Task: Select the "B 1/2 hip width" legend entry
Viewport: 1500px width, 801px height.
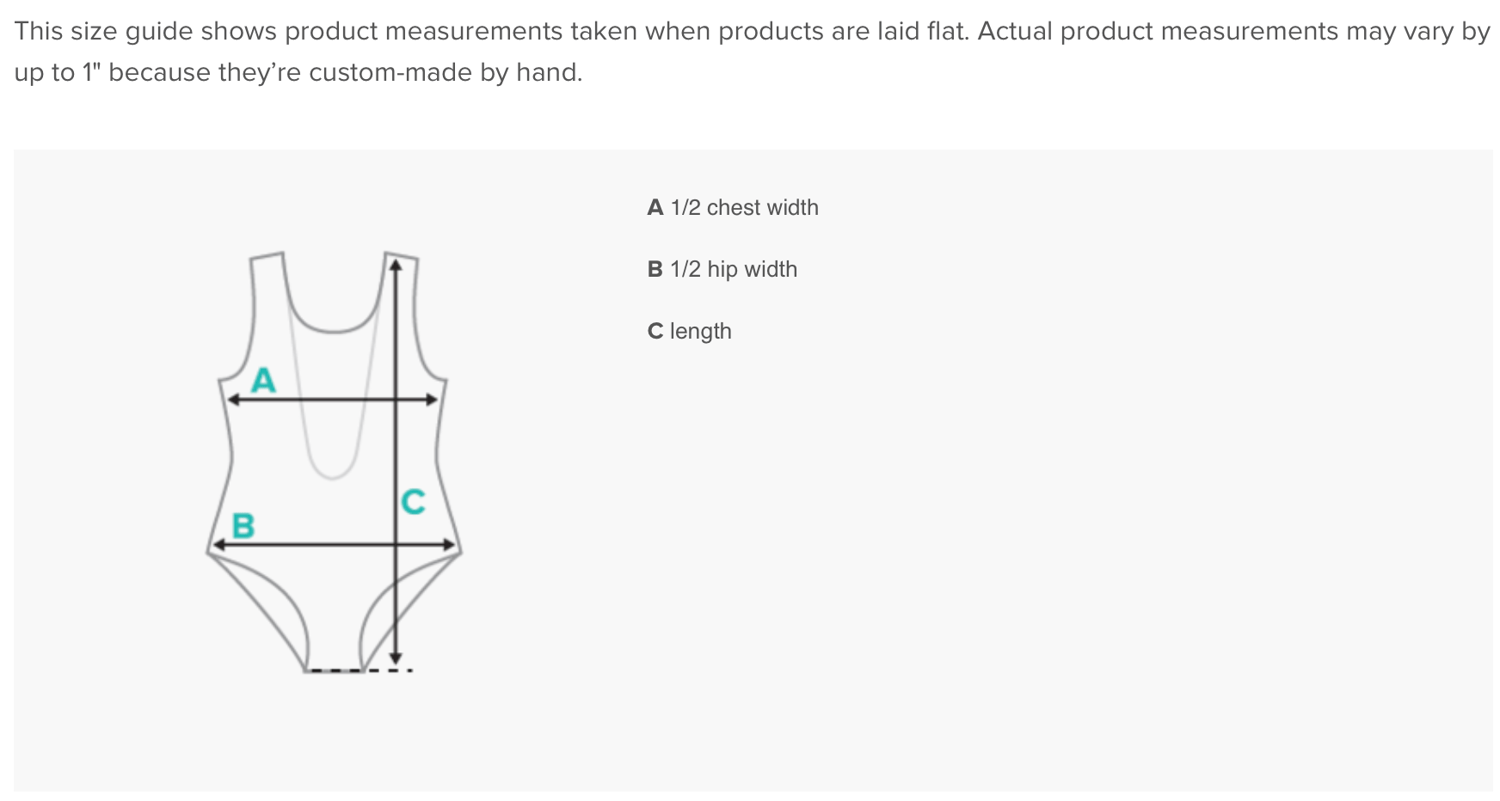Action: click(x=723, y=269)
